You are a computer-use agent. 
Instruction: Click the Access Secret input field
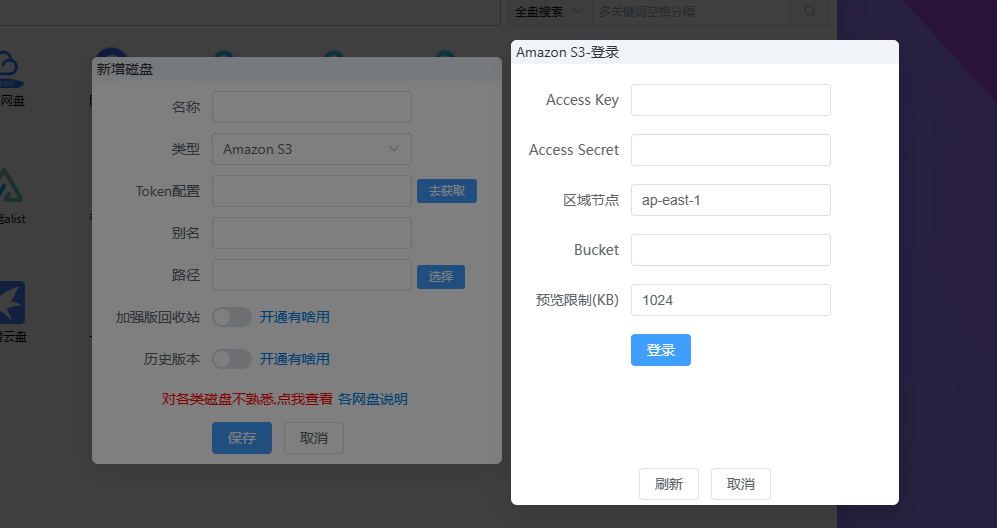(731, 150)
